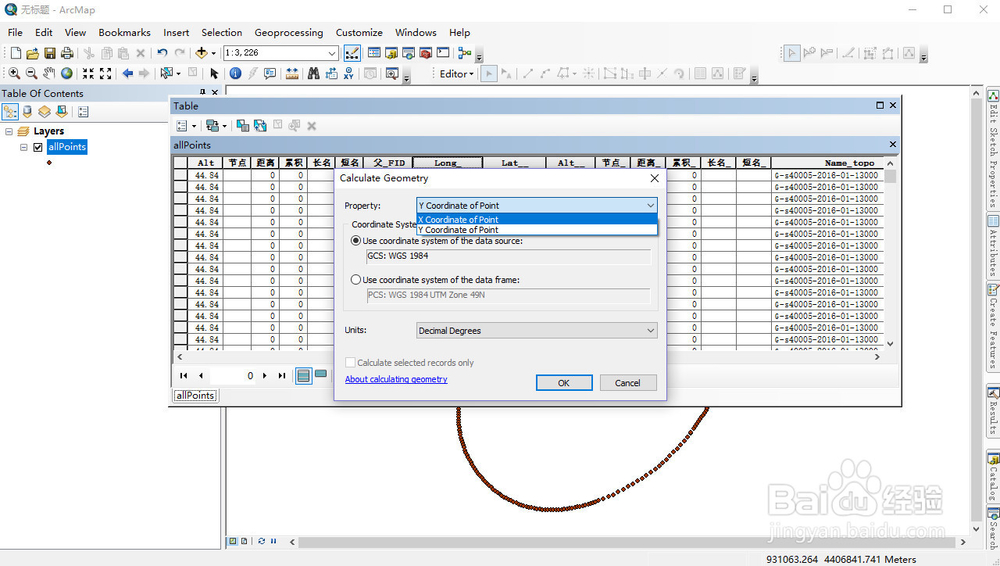Image resolution: width=1000 pixels, height=566 pixels.
Task: Expand Table Options dropdown in Table window
Action: pyautogui.click(x=186, y=126)
